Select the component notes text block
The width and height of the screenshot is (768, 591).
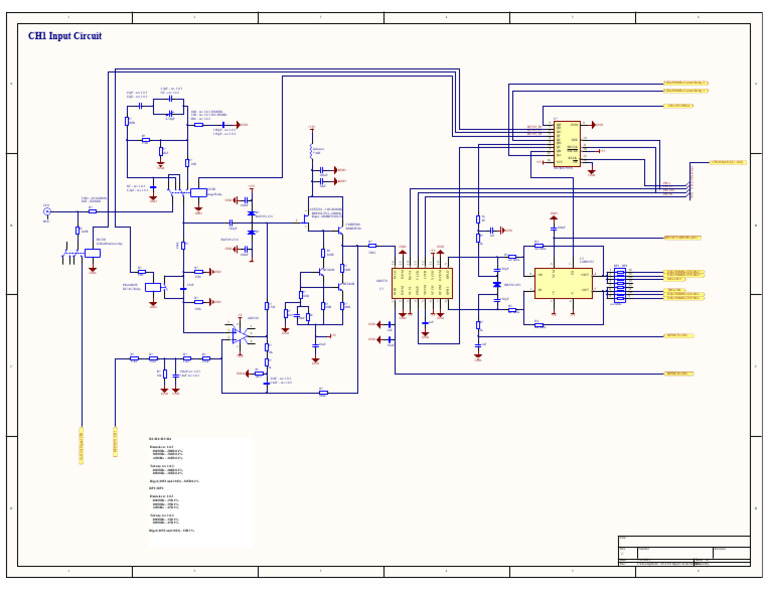pos(201,491)
